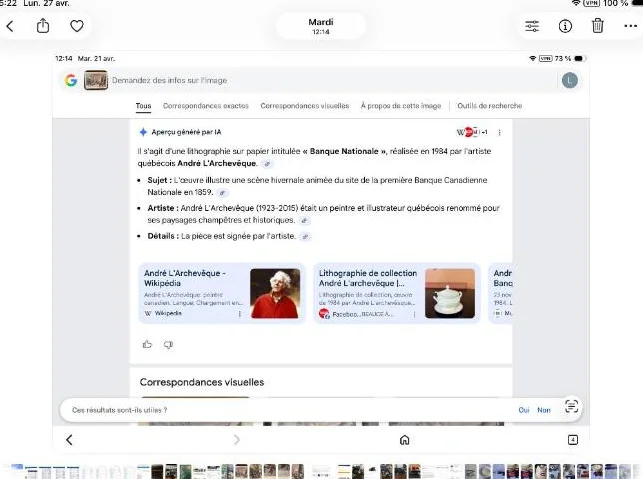This screenshot has width=643, height=479.
Task: Open the three-dot more options menu in Photos
Action: [x=630, y=26]
